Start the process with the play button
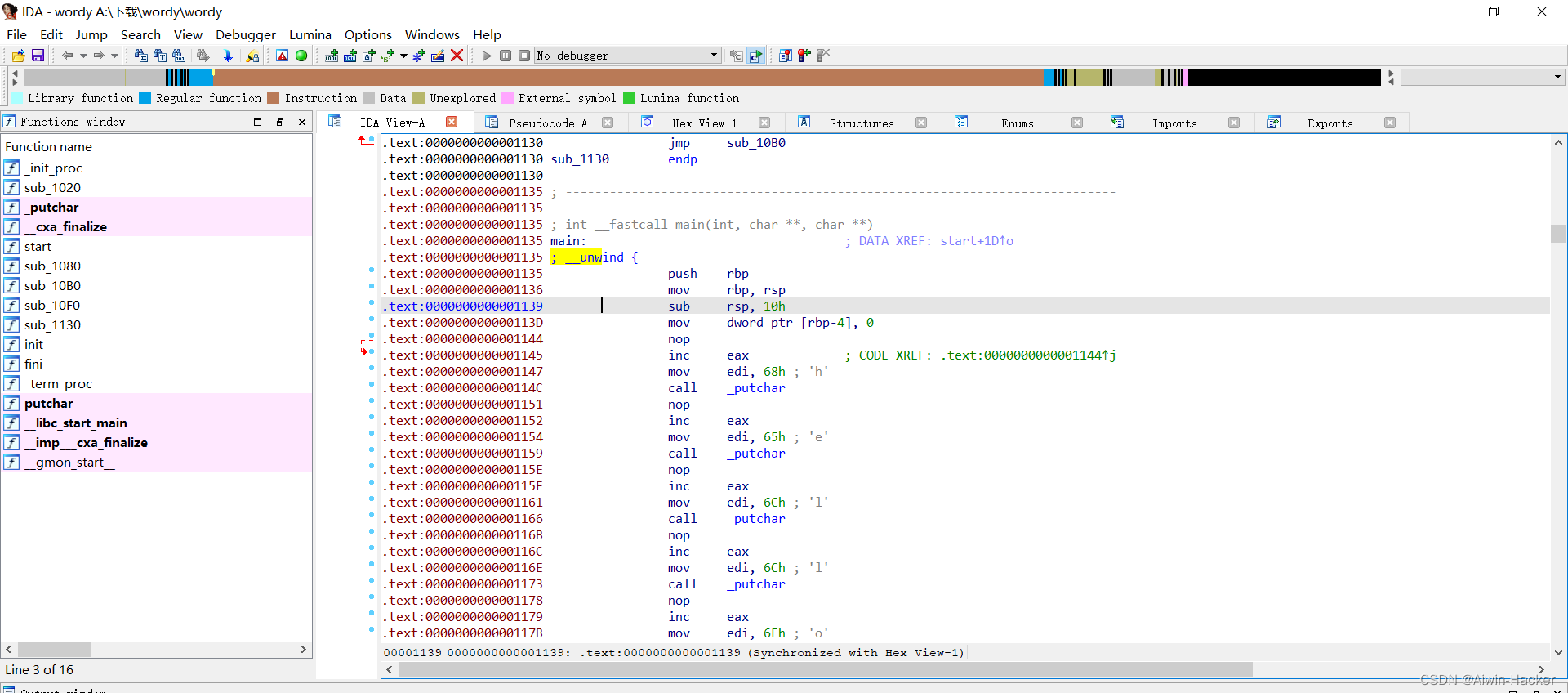 coord(487,56)
